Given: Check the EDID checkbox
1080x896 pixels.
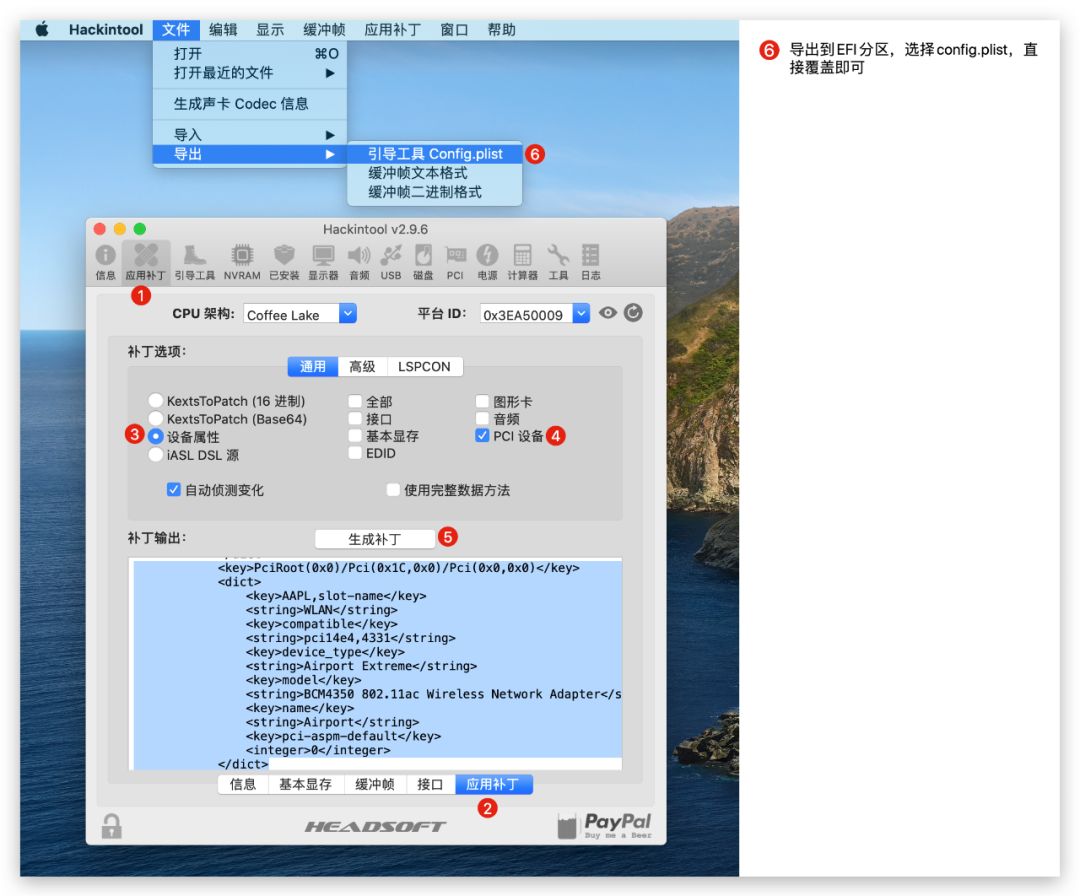Looking at the screenshot, I should click(355, 452).
